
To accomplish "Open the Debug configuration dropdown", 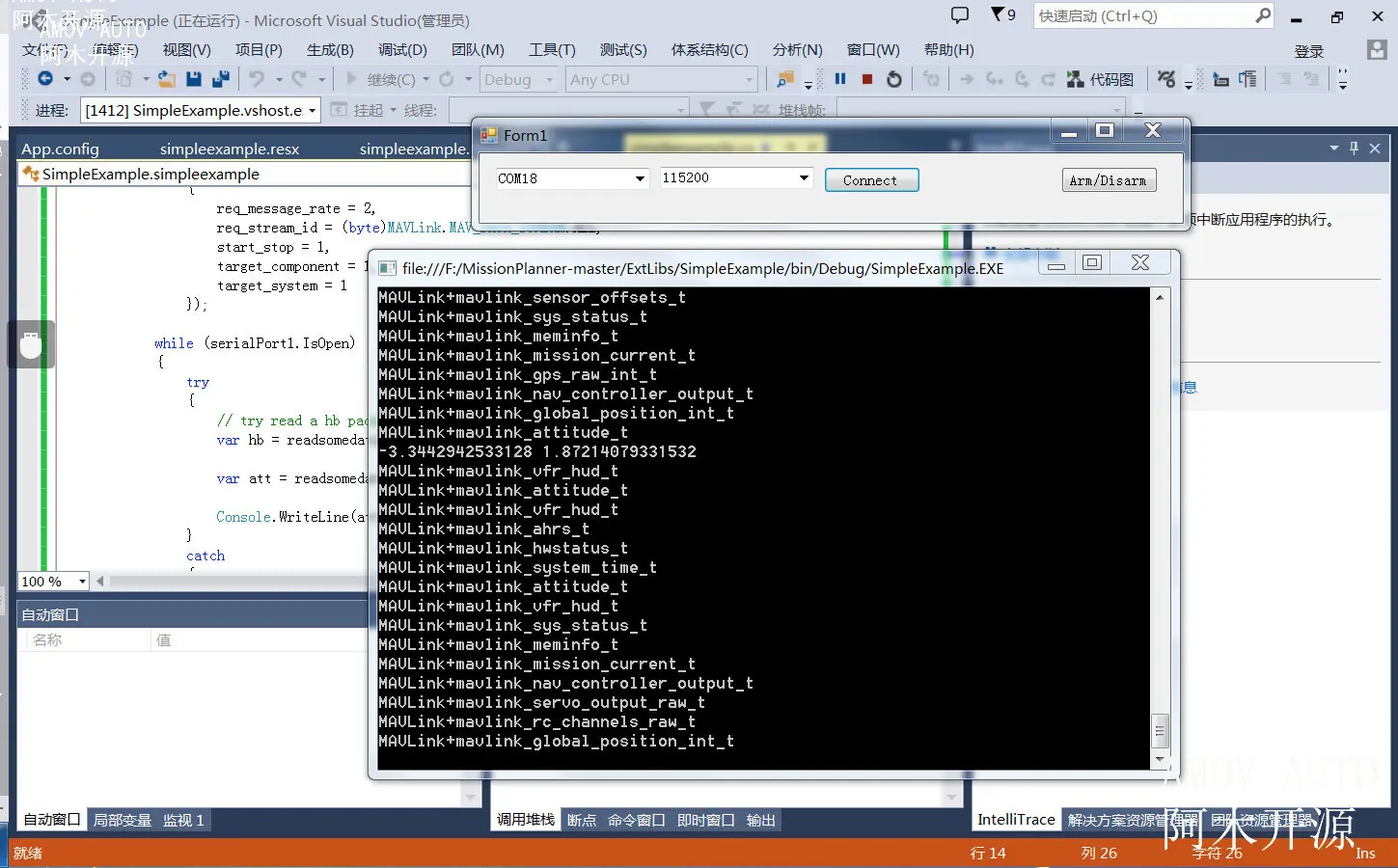I will [x=519, y=79].
